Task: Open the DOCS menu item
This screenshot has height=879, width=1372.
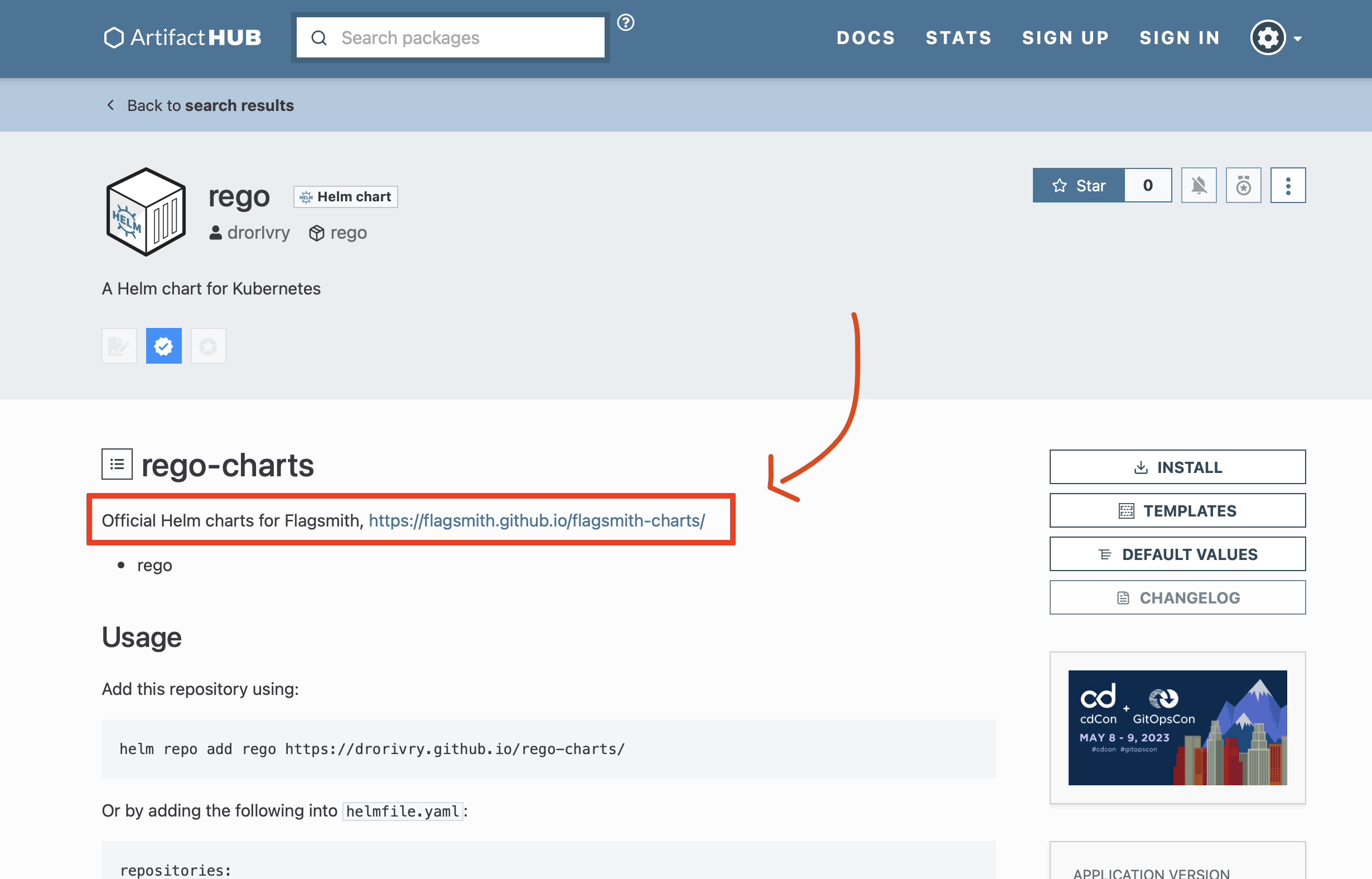Action: click(866, 38)
